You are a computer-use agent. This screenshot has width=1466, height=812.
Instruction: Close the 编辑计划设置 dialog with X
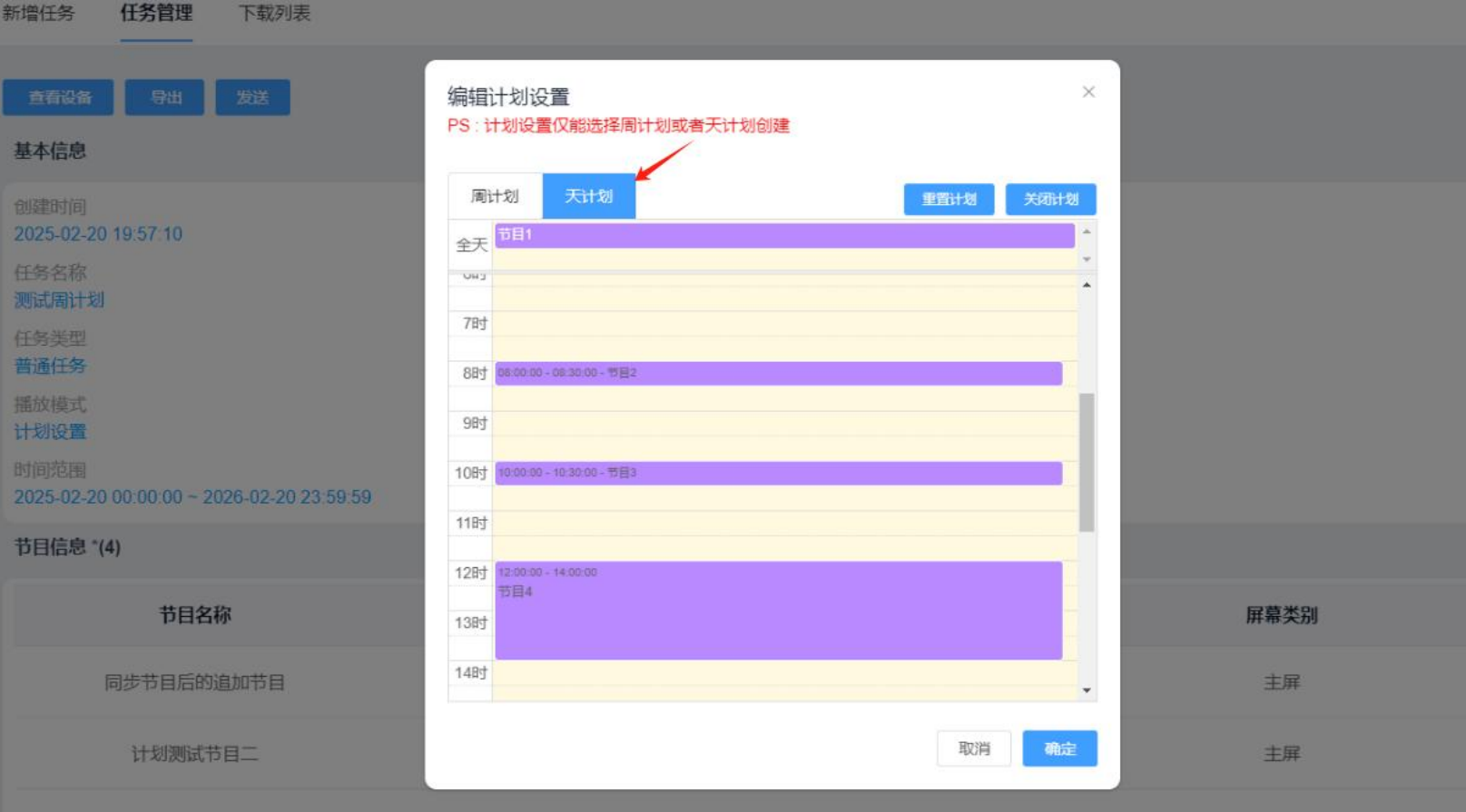click(x=1088, y=92)
